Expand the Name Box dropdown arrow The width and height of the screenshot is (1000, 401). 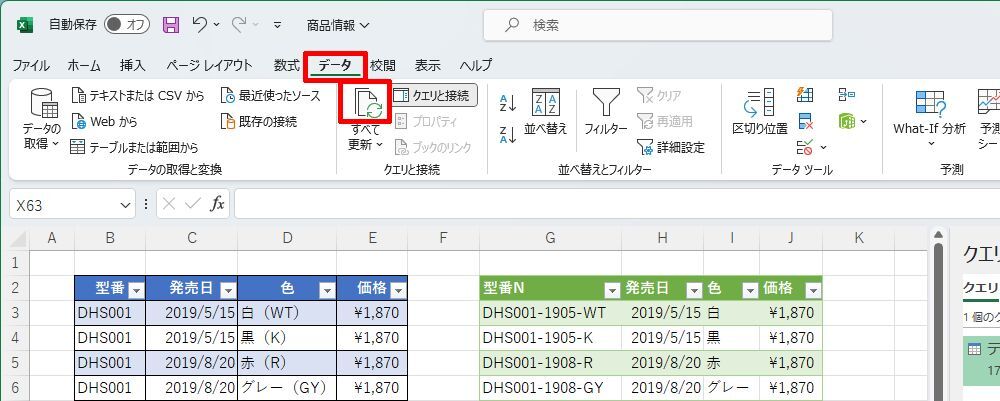[x=126, y=204]
